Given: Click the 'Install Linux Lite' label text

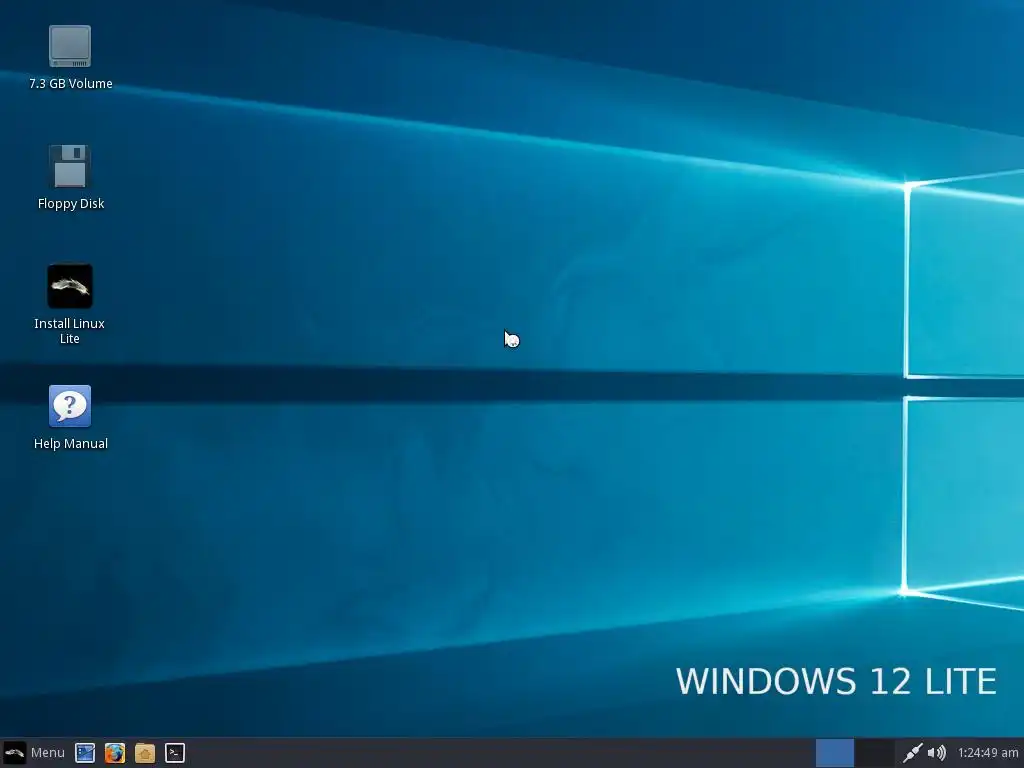Looking at the screenshot, I should (70, 331).
